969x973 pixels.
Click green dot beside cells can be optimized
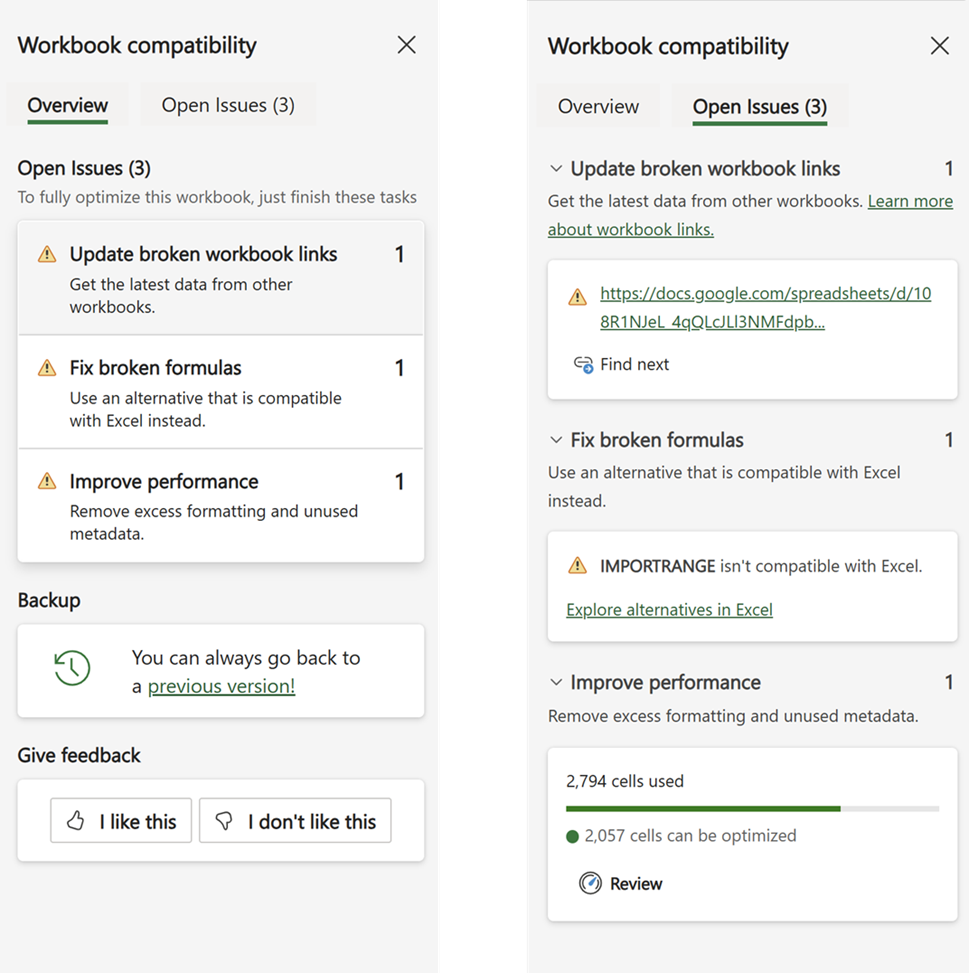point(573,836)
